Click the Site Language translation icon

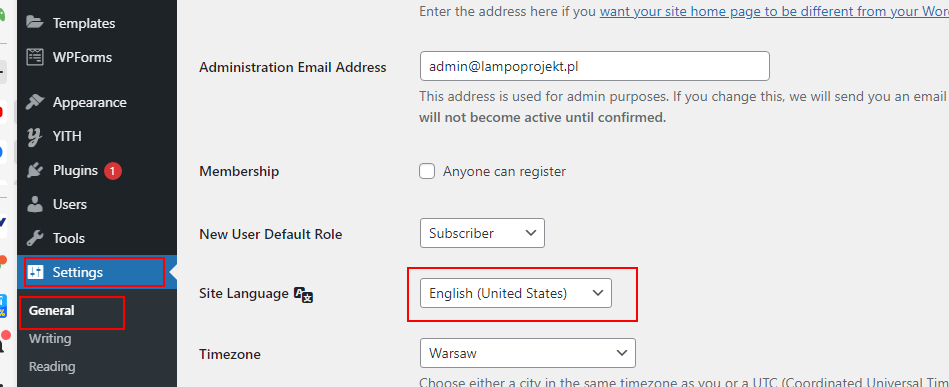[x=303, y=294]
